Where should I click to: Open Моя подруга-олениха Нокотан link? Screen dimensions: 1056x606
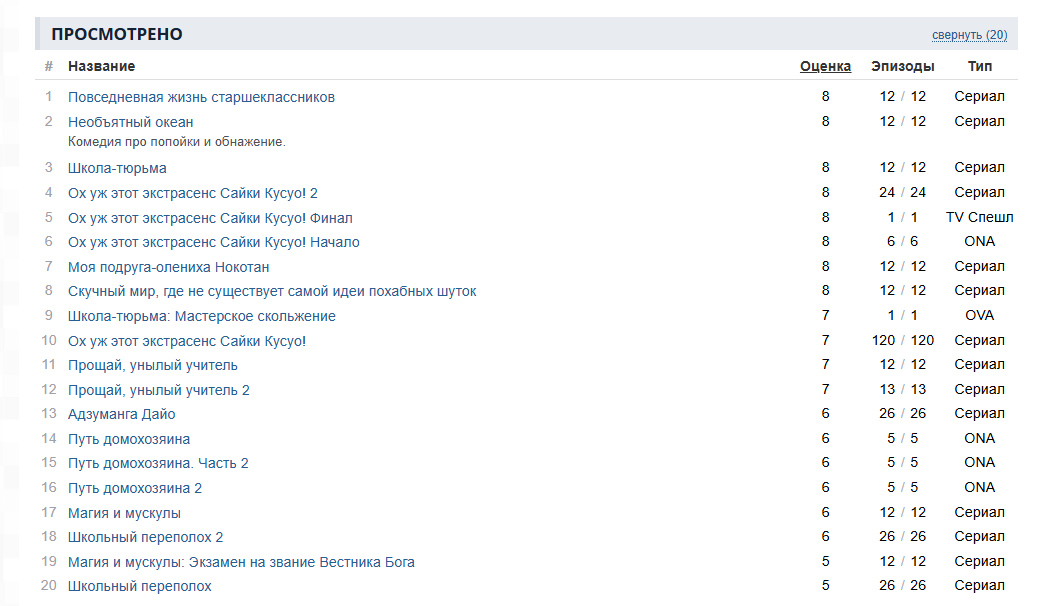pyautogui.click(x=168, y=267)
